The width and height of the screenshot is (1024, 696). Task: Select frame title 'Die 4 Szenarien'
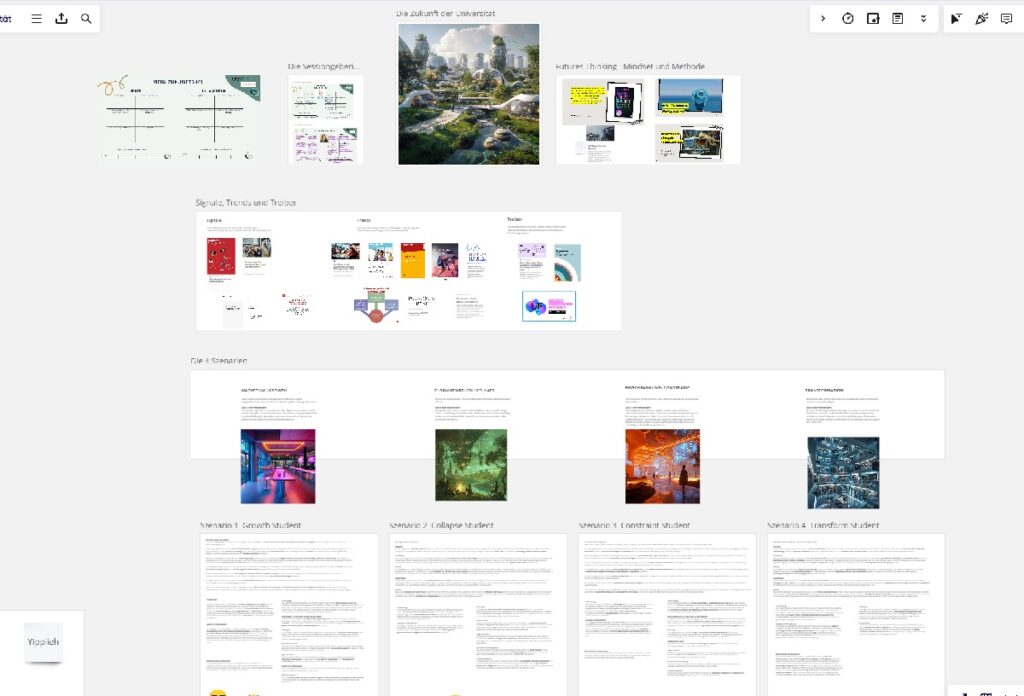pos(219,360)
